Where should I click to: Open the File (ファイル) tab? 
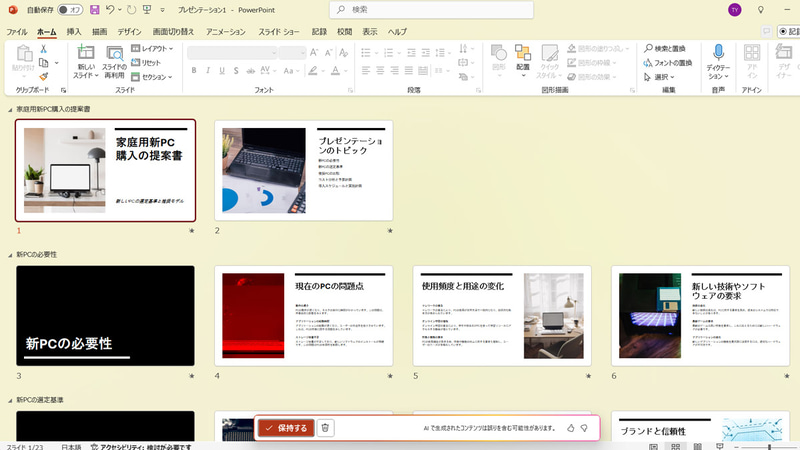pyautogui.click(x=16, y=32)
